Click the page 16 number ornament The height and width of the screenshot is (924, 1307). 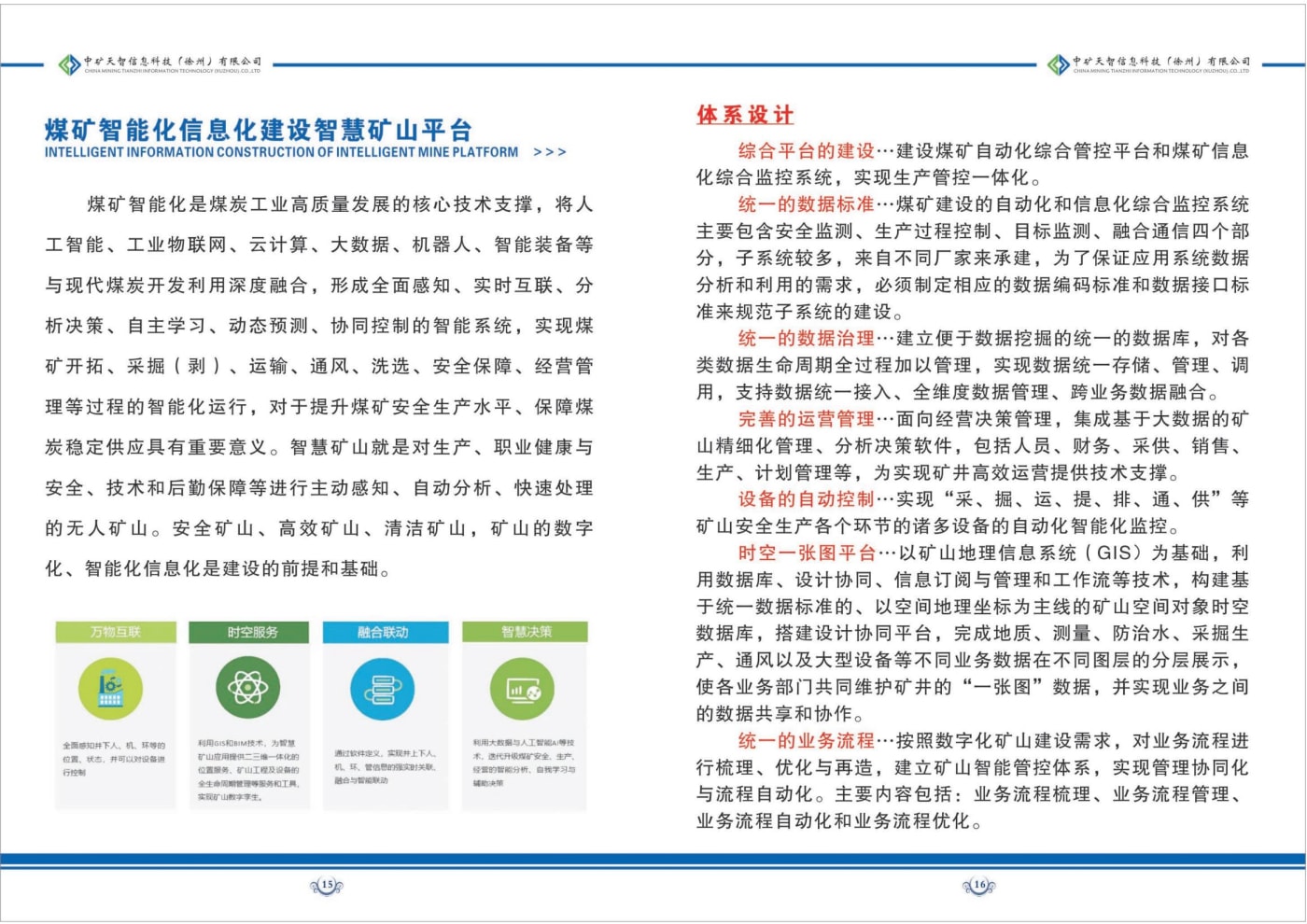tap(979, 885)
